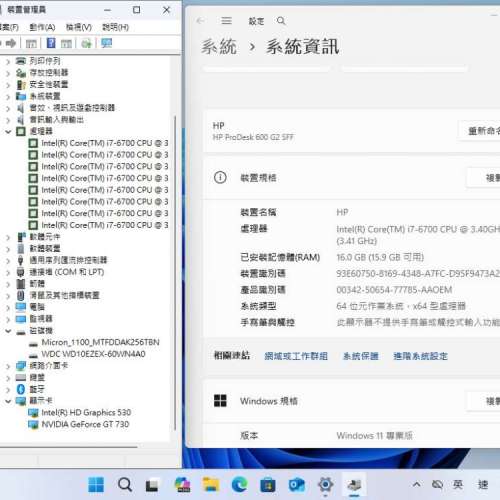500x500 pixels.
Task: Expand the 連接埠 (COM 和 LPT) node
Action: [x=8, y=272]
